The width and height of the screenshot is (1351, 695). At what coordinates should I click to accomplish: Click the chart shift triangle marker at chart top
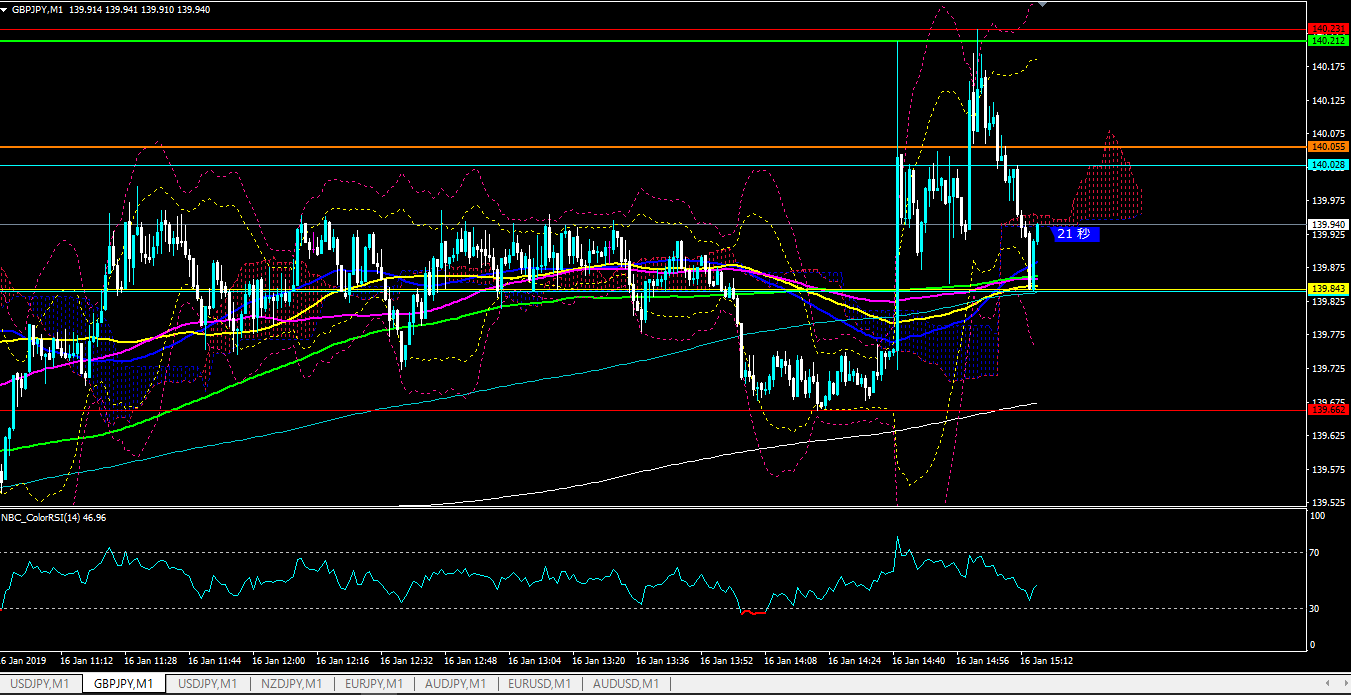1043,4
